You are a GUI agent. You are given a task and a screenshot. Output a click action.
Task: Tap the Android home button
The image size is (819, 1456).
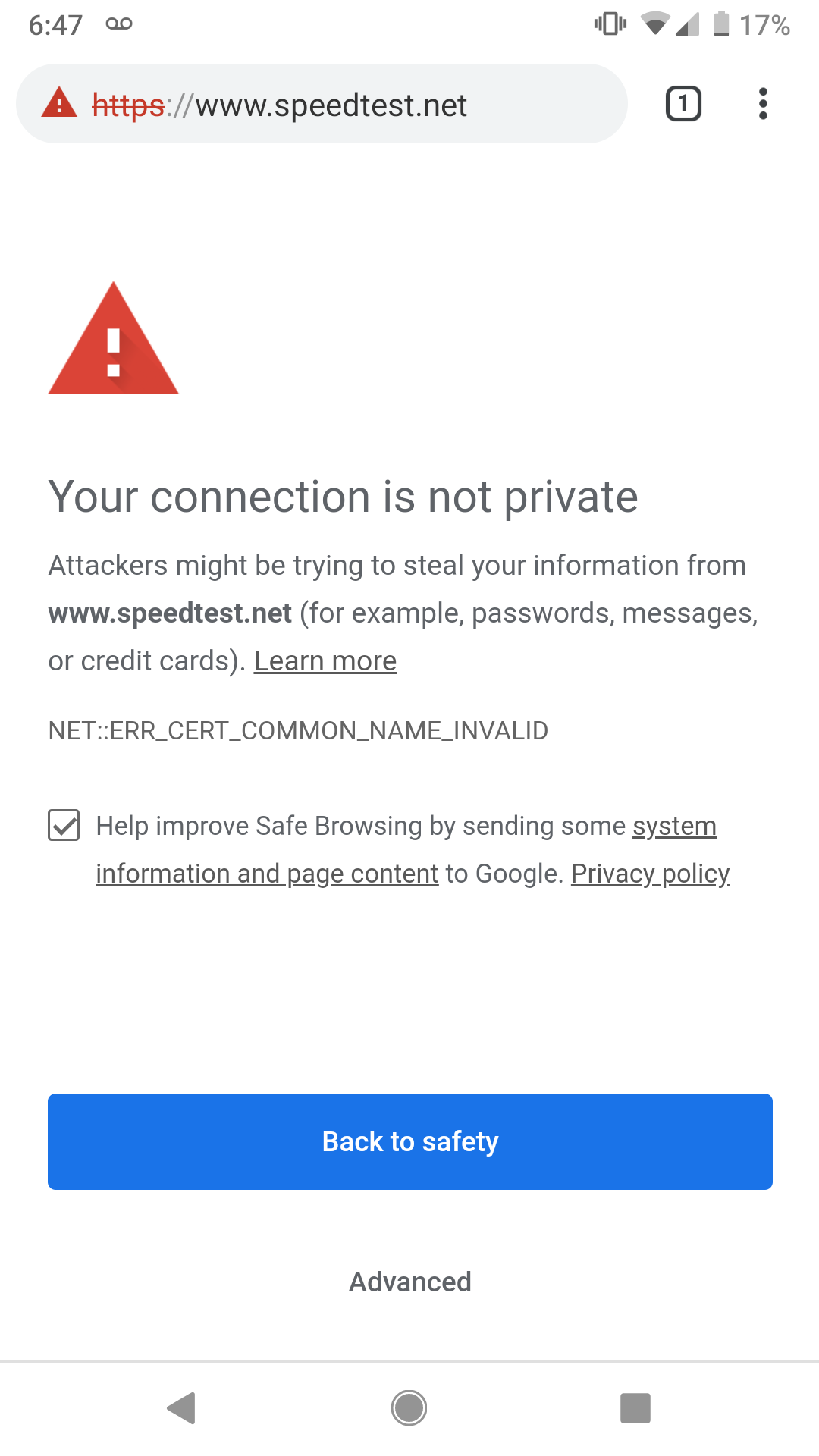pyautogui.click(x=409, y=1408)
